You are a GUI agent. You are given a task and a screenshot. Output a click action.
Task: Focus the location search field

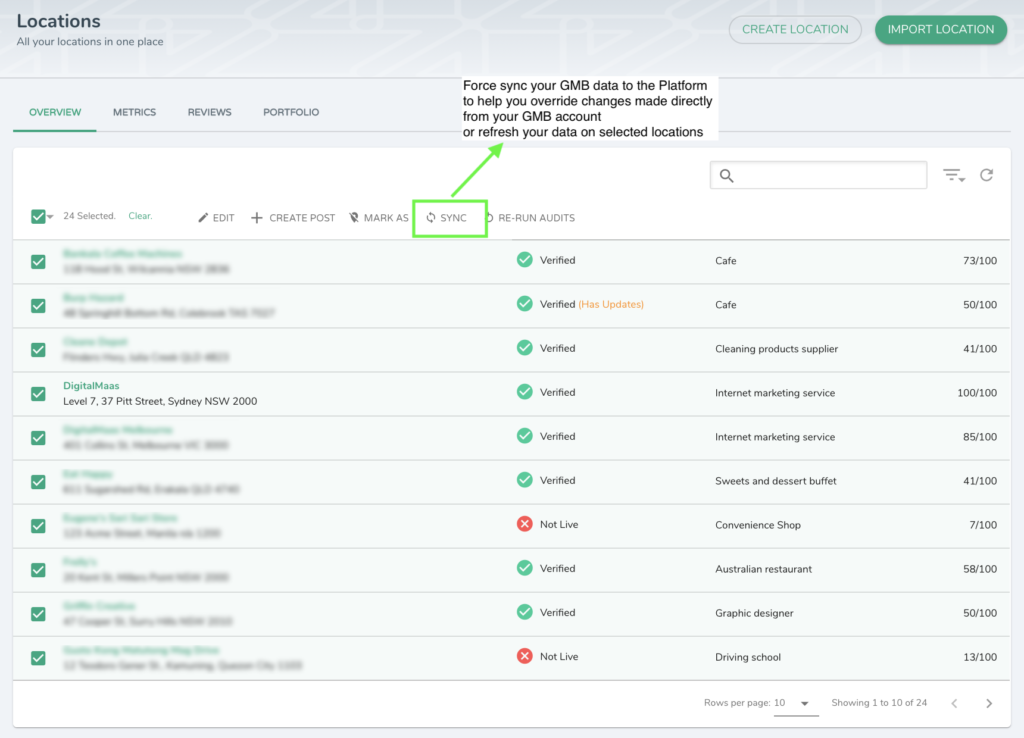pos(818,175)
